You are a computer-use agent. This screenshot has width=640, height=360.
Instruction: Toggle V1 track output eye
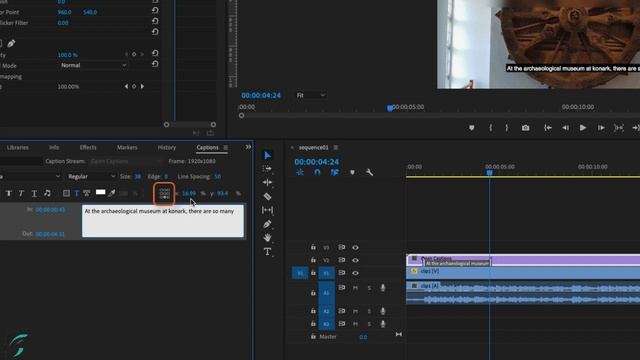355,273
